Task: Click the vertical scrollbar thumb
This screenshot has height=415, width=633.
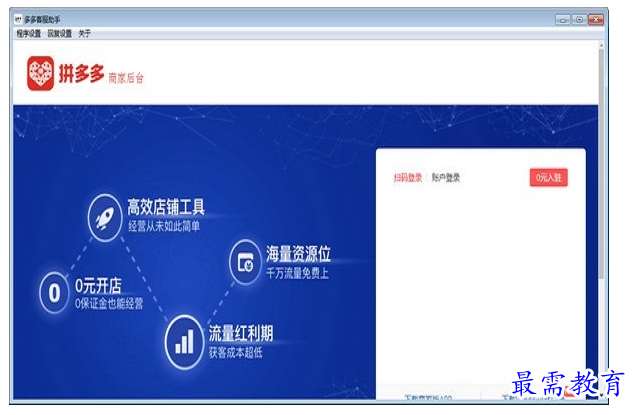Action: [601, 163]
